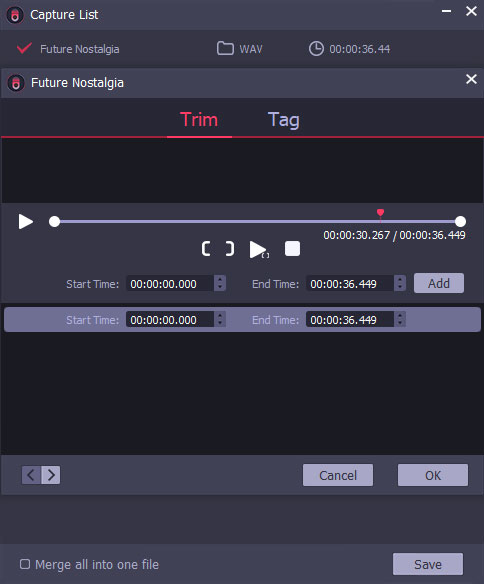Confirm trimming with OK
Screen dimensions: 484x584
point(433,475)
